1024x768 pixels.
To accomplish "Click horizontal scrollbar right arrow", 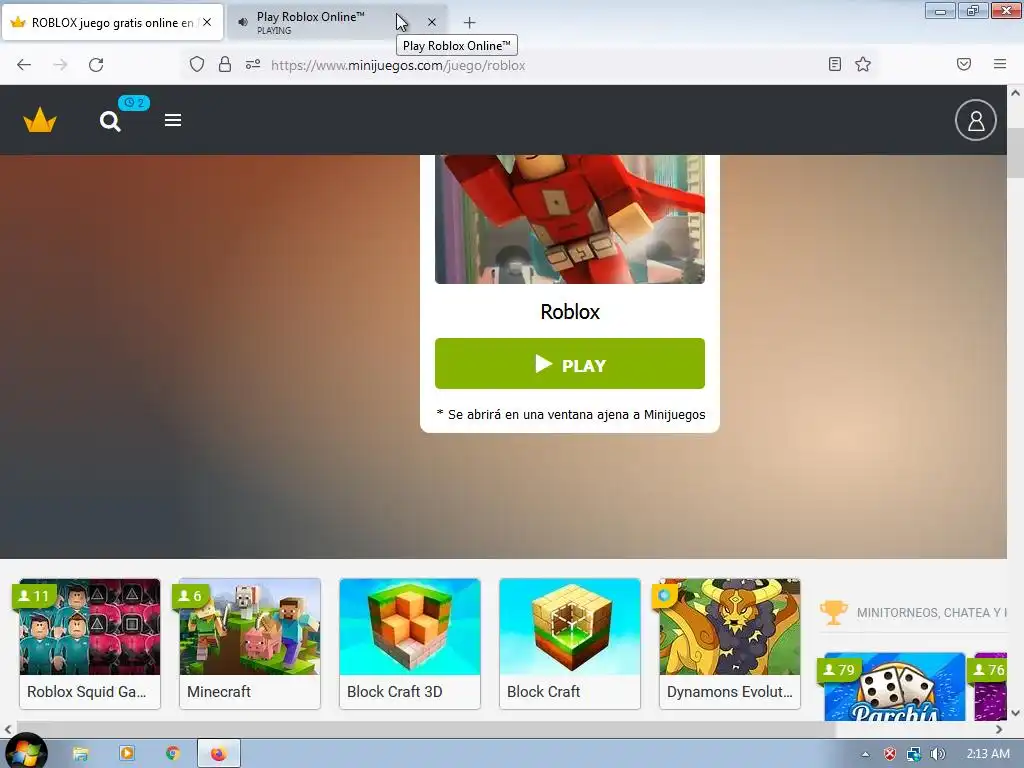I will (x=999, y=729).
